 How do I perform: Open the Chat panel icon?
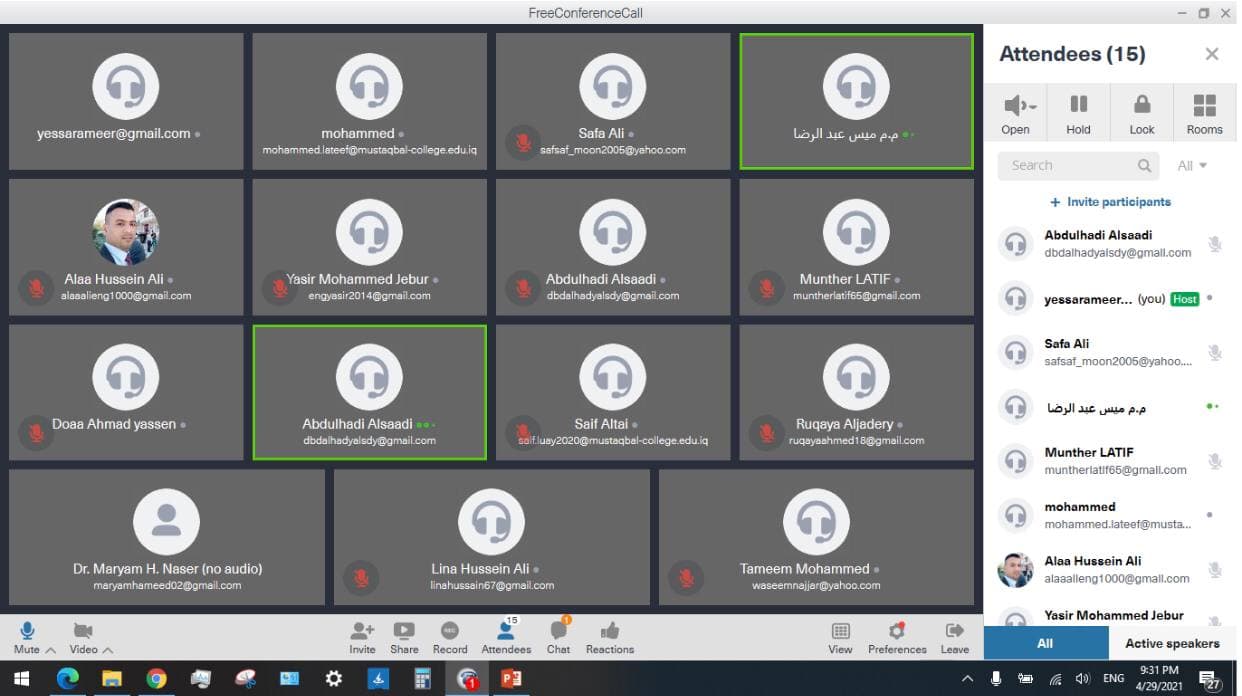(559, 631)
